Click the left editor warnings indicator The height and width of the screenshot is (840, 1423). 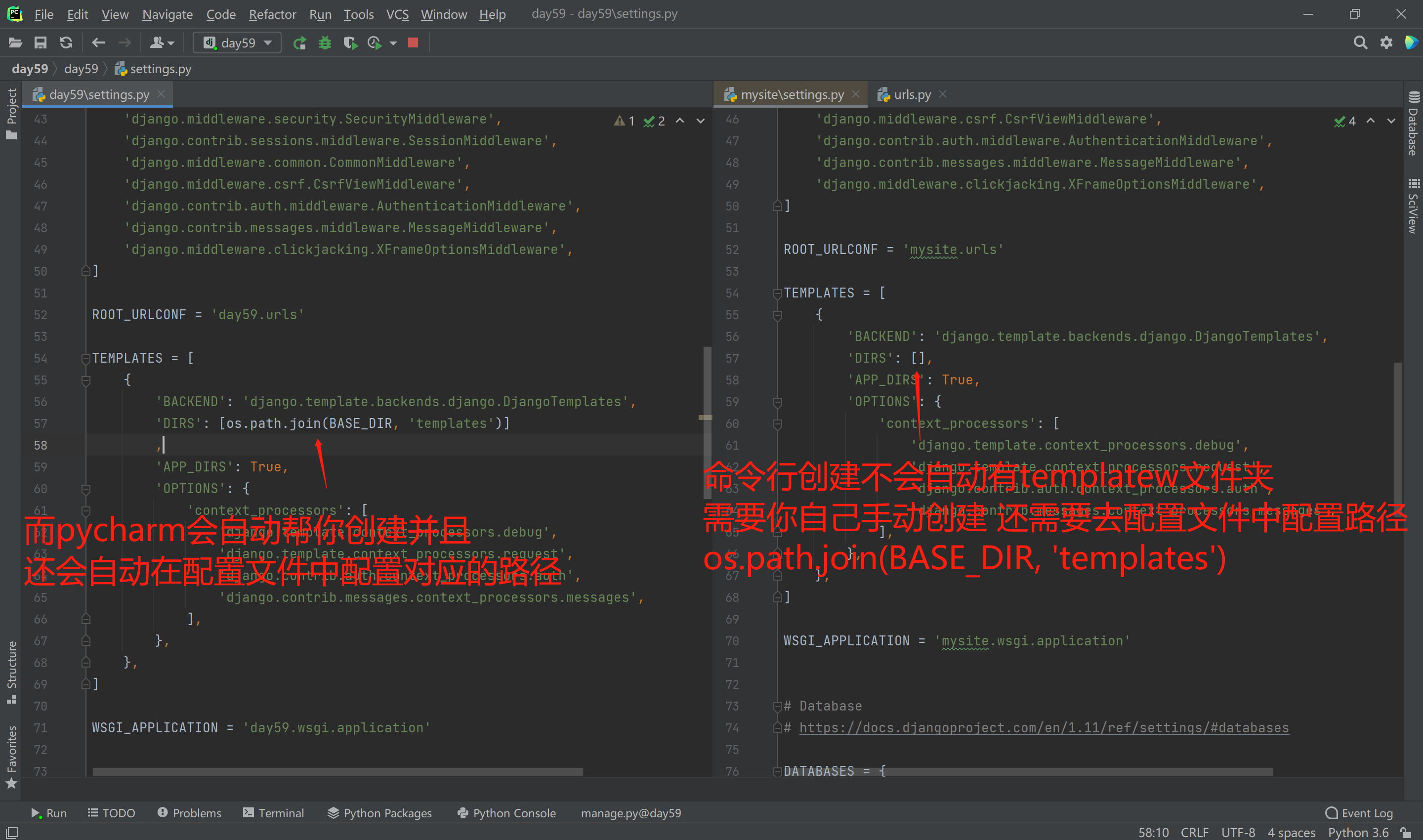click(x=625, y=121)
